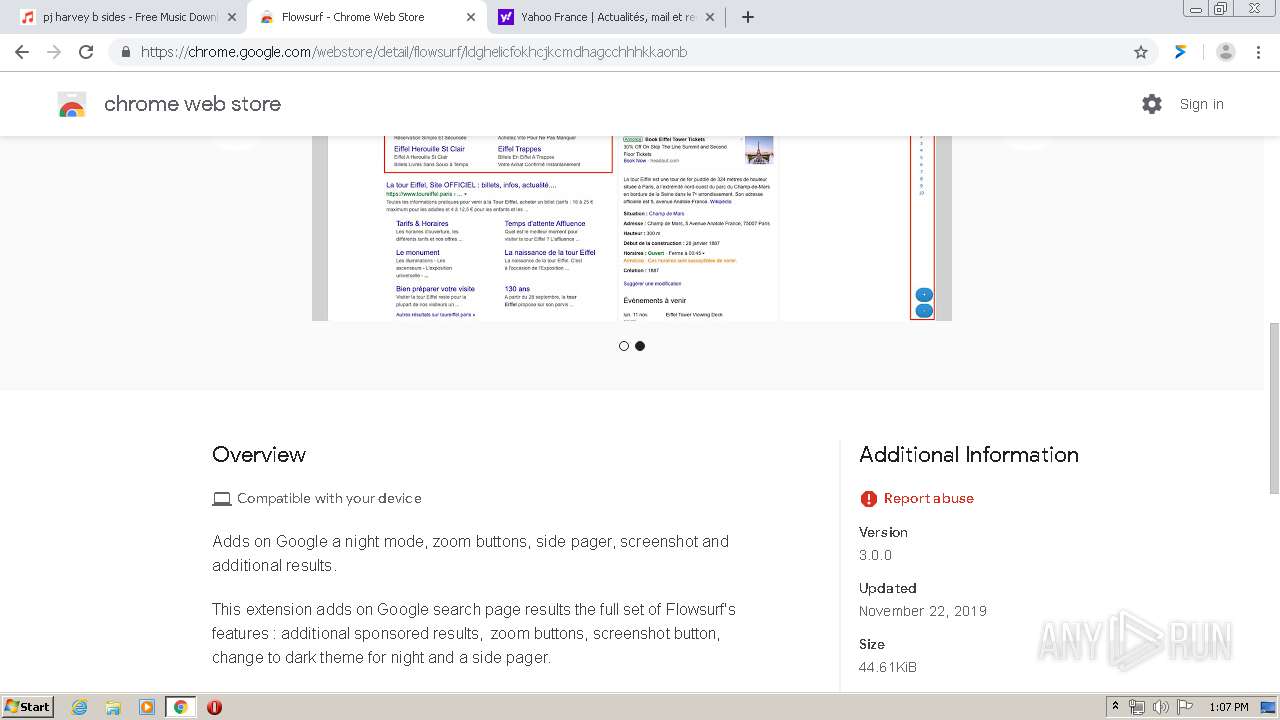Show the second screenshot slide dot
Screen dimensions: 1280x720
[x=640, y=346]
